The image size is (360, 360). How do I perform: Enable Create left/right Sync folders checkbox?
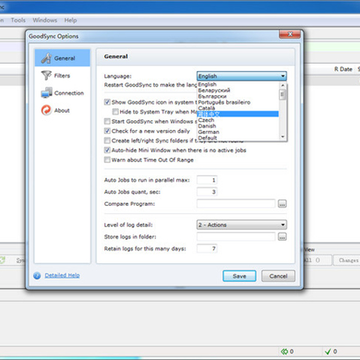pyautogui.click(x=107, y=141)
